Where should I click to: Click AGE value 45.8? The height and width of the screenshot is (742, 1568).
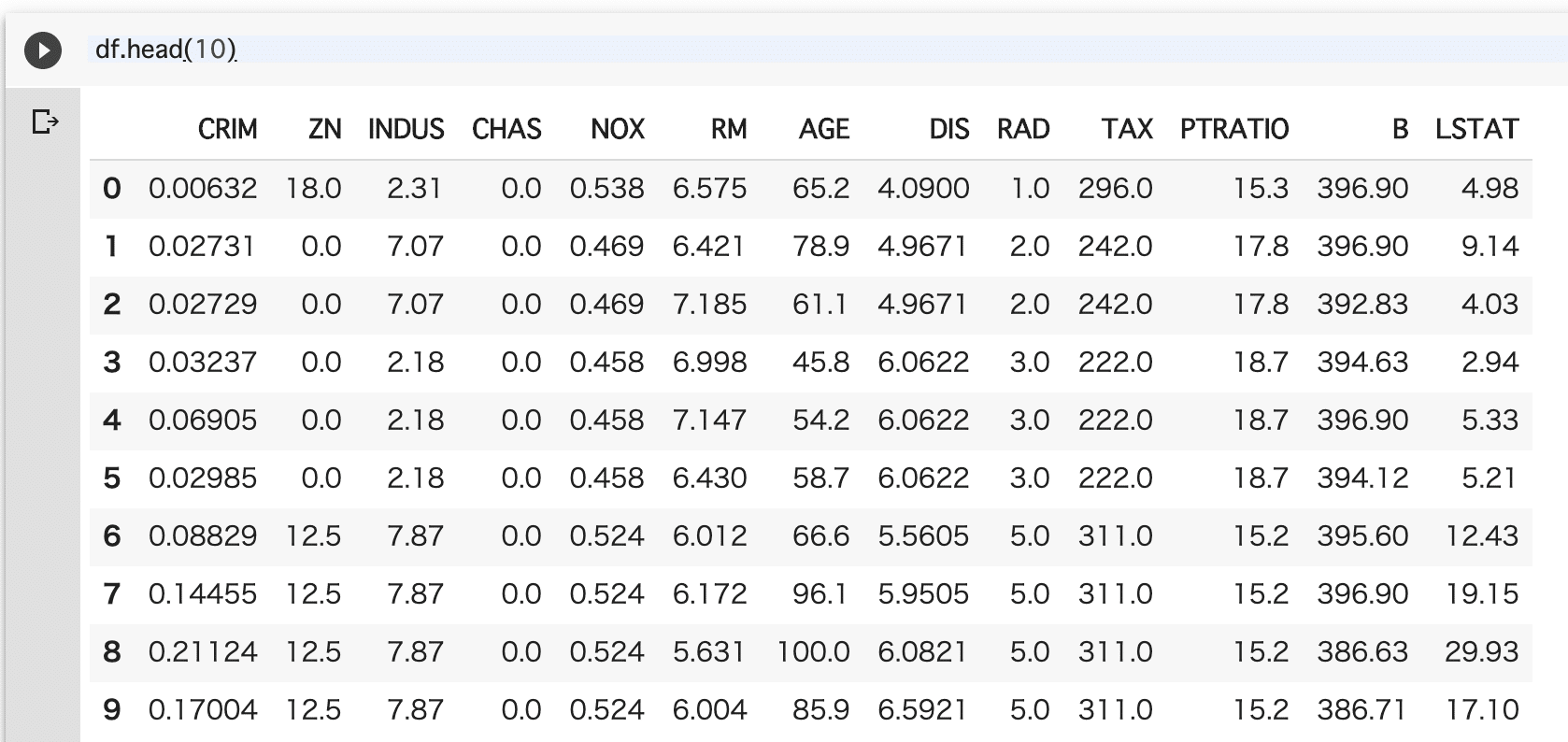pos(821,363)
